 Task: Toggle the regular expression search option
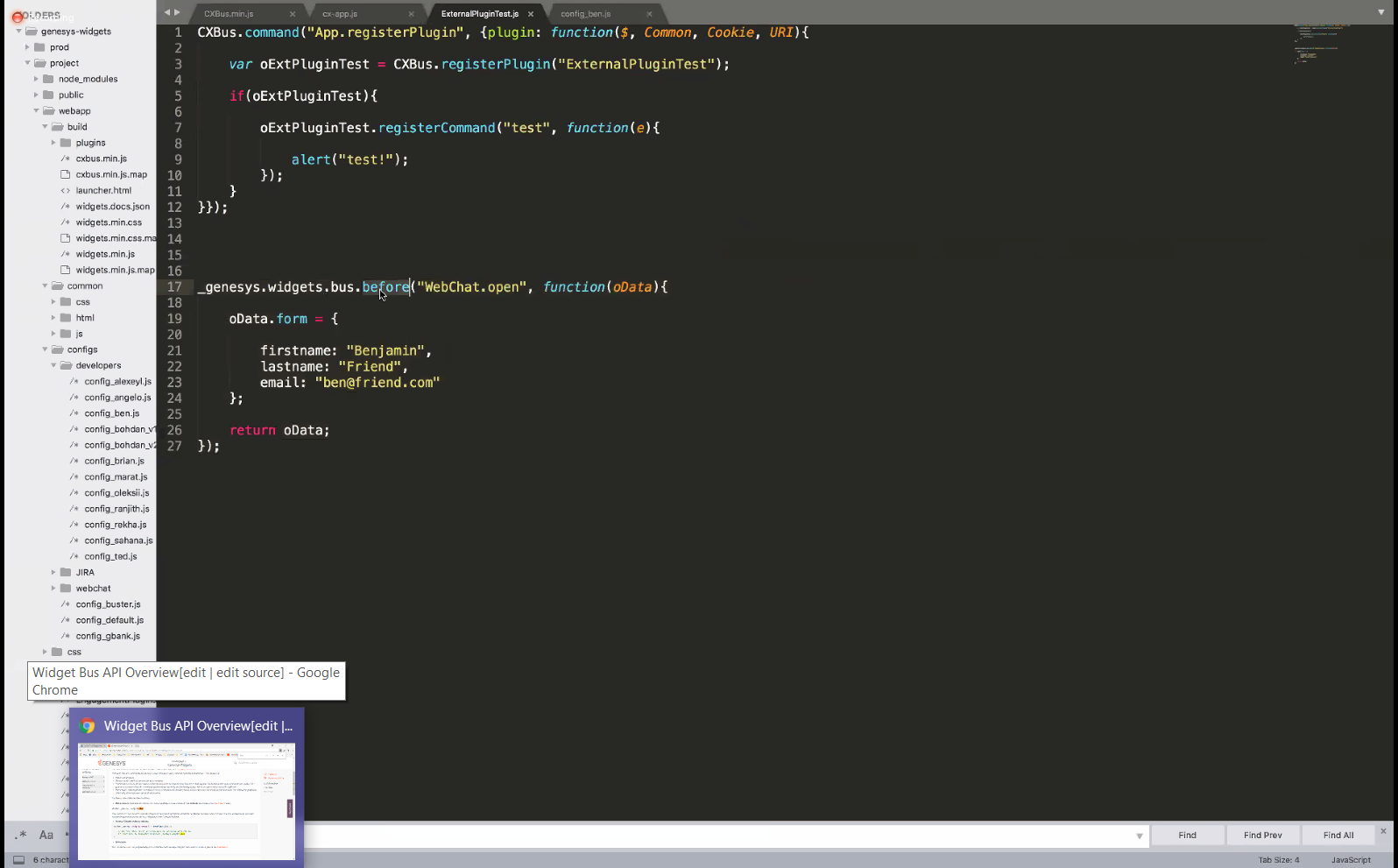click(x=21, y=835)
